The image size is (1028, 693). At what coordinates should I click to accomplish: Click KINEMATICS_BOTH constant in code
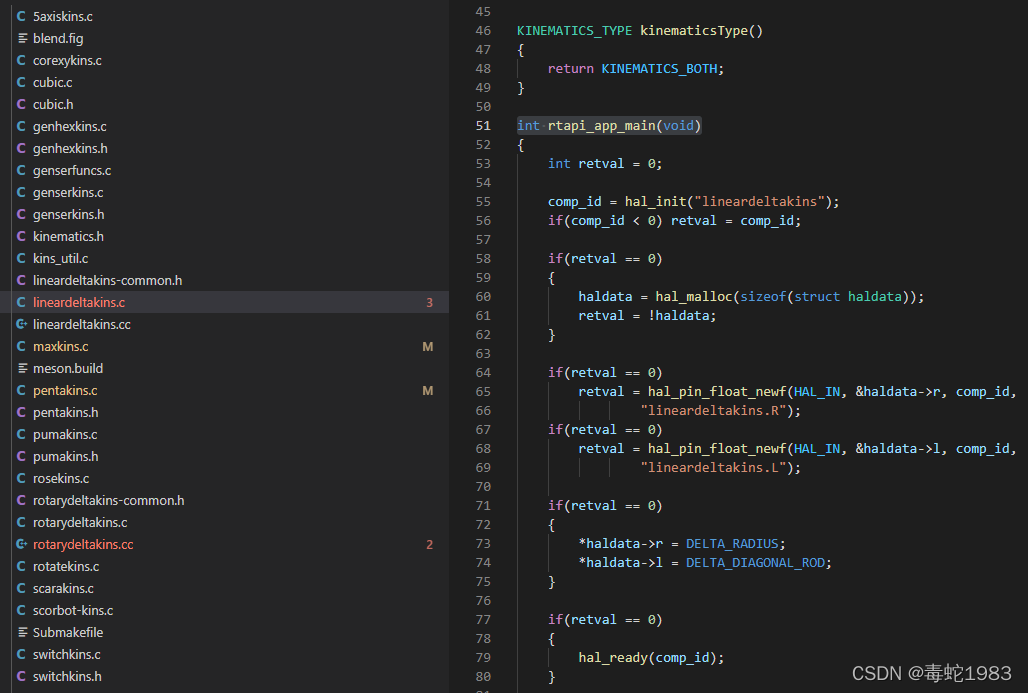point(659,68)
